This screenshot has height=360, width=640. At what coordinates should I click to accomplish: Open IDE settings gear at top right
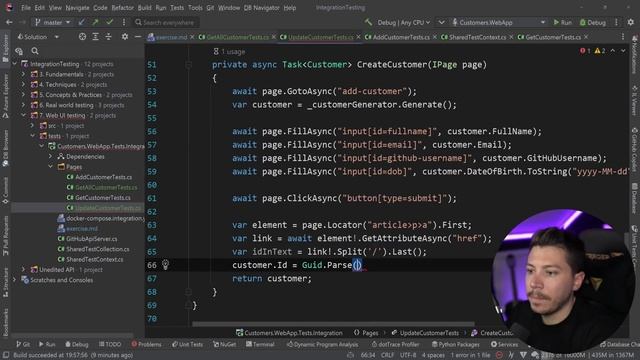pos(631,22)
